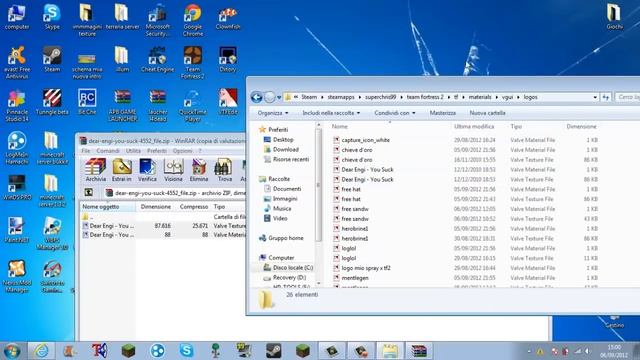The image size is (640, 360).
Task: Open Steam from the taskbar
Action: pyautogui.click(x=273, y=351)
